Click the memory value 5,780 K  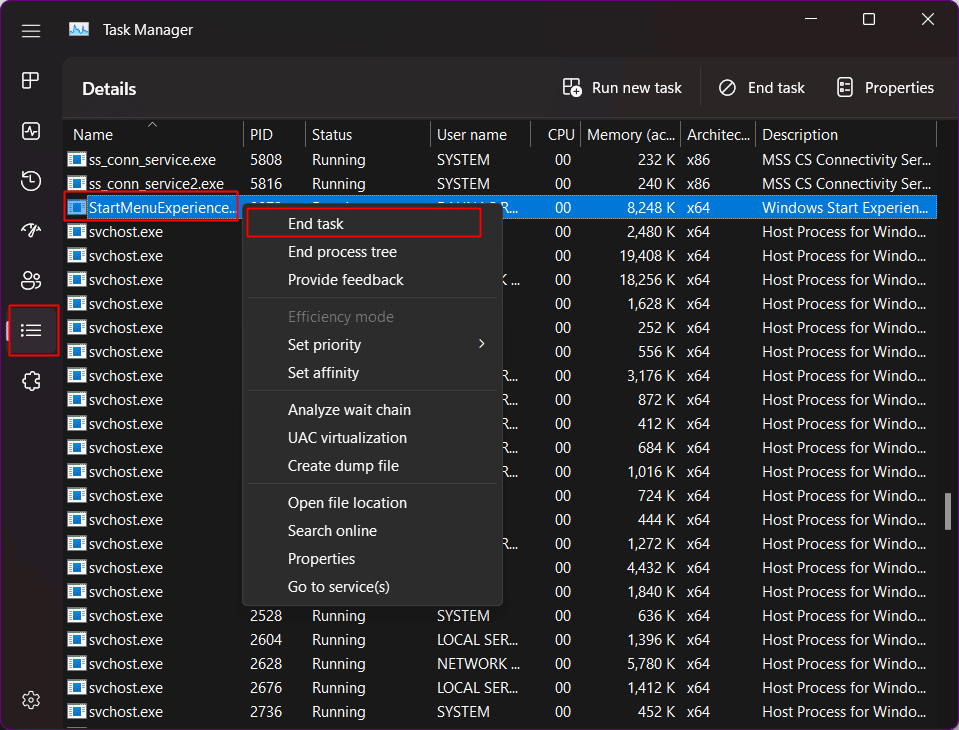[x=651, y=664]
